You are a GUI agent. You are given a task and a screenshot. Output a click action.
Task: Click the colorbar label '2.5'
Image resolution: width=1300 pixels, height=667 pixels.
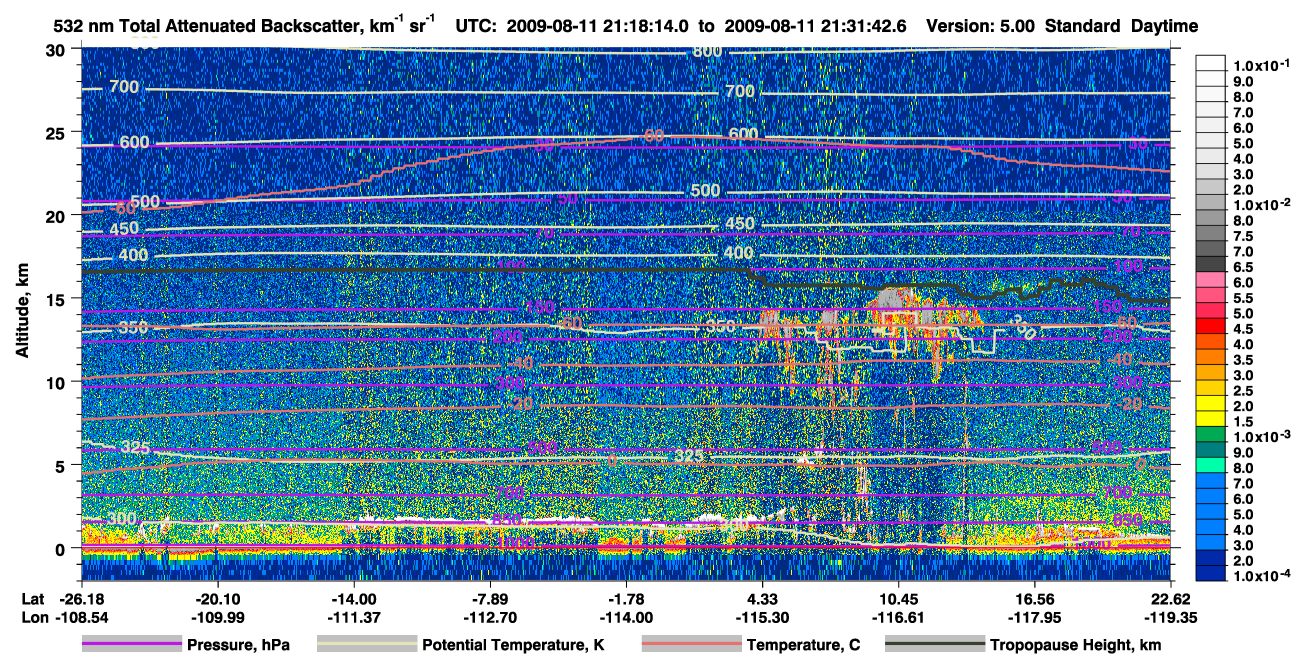coord(1244,391)
